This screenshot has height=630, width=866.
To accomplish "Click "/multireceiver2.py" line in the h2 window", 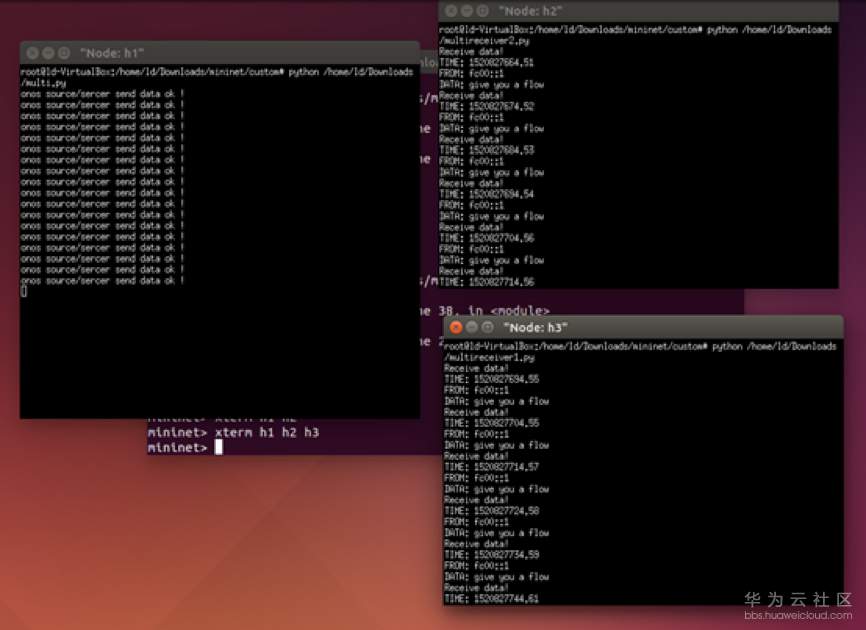I will tap(484, 40).
